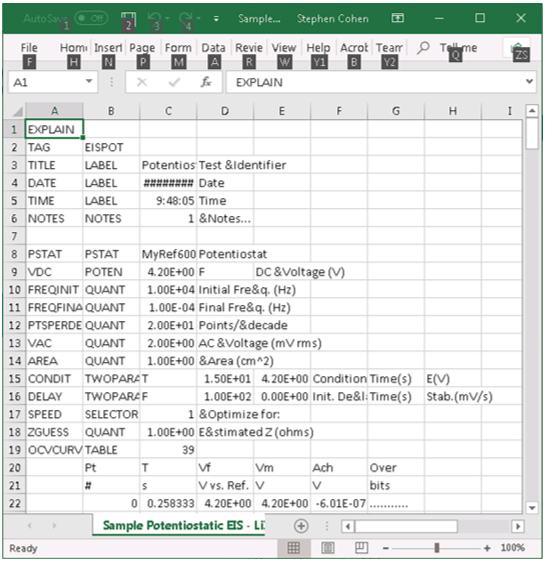Click the Select All corner triangle

17,111
